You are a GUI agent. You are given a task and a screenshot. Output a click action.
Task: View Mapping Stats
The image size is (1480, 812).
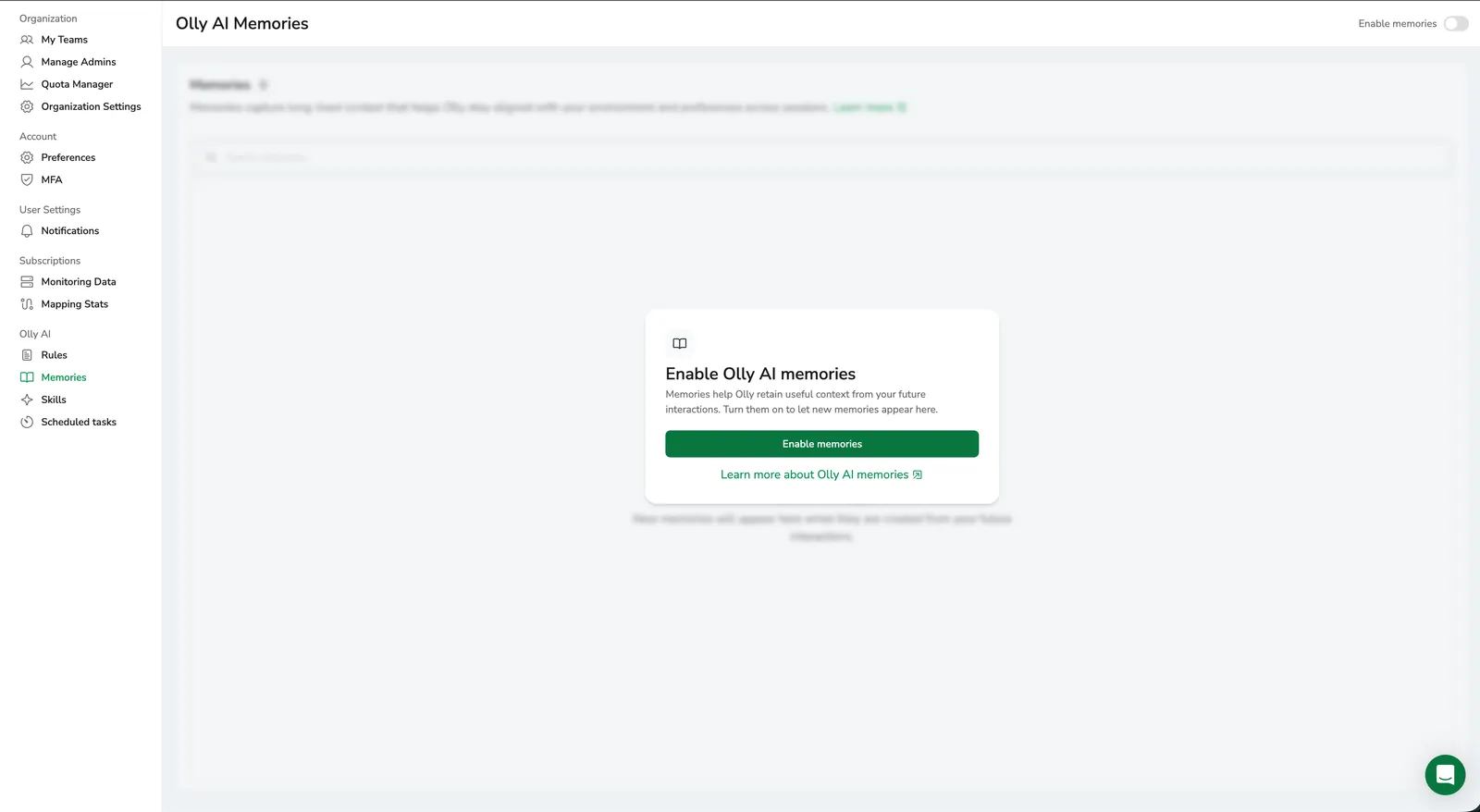75,304
